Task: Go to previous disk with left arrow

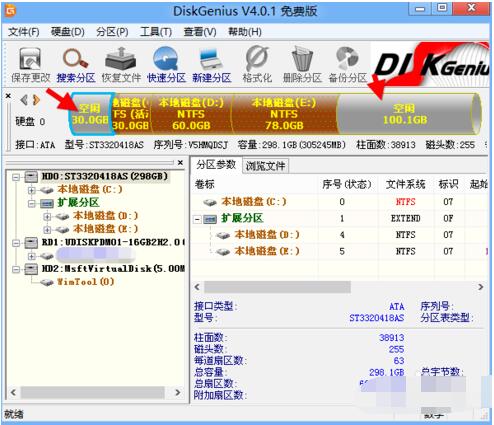Action: coord(24,100)
